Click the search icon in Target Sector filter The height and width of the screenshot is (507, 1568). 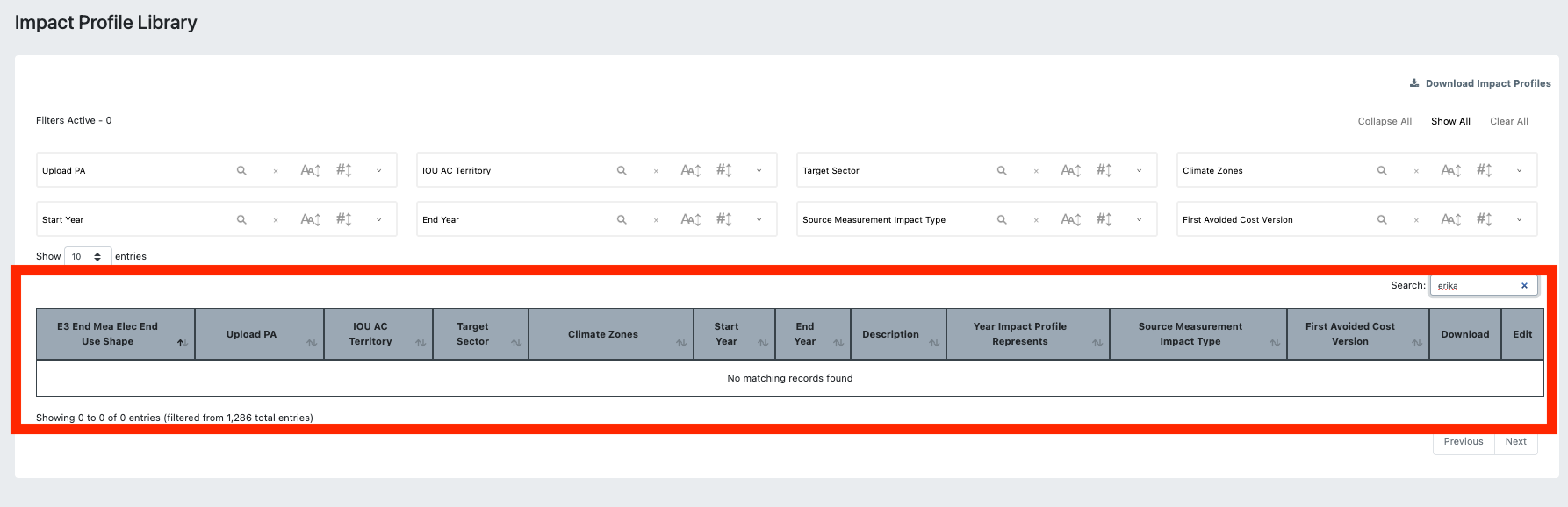coord(1002,170)
